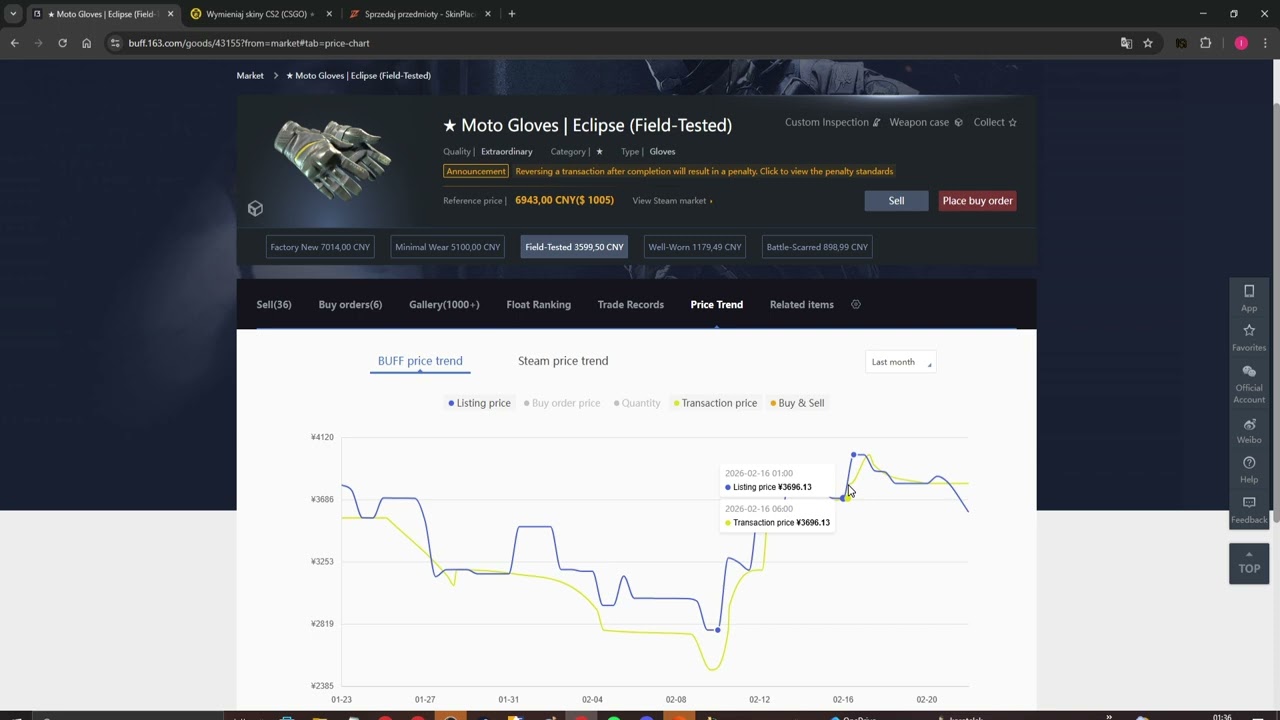
Task: View site information icon in address bar
Action: click(x=115, y=43)
